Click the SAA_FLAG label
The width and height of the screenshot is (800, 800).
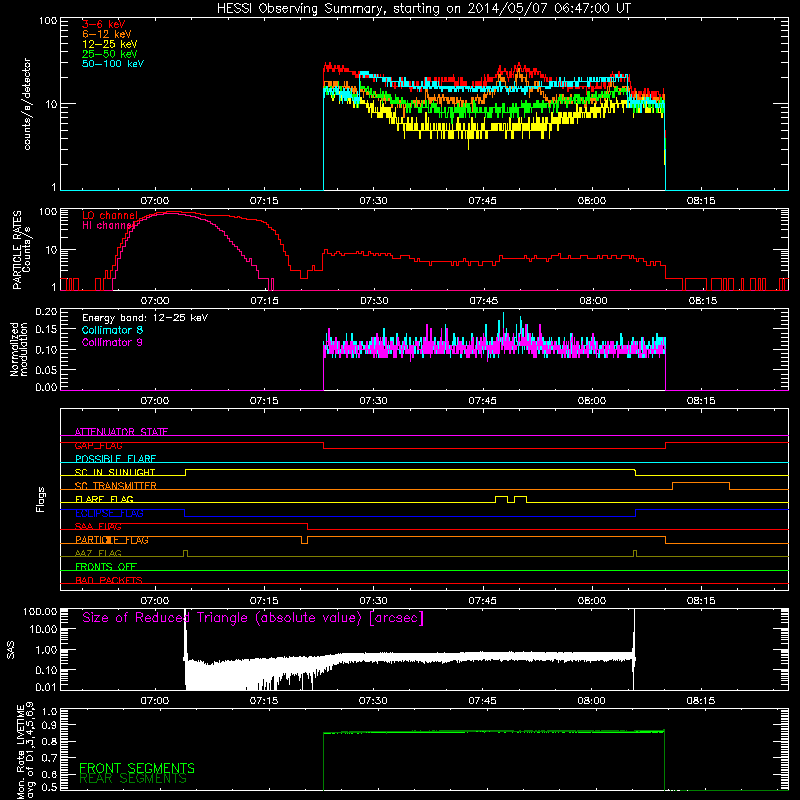click(x=98, y=526)
